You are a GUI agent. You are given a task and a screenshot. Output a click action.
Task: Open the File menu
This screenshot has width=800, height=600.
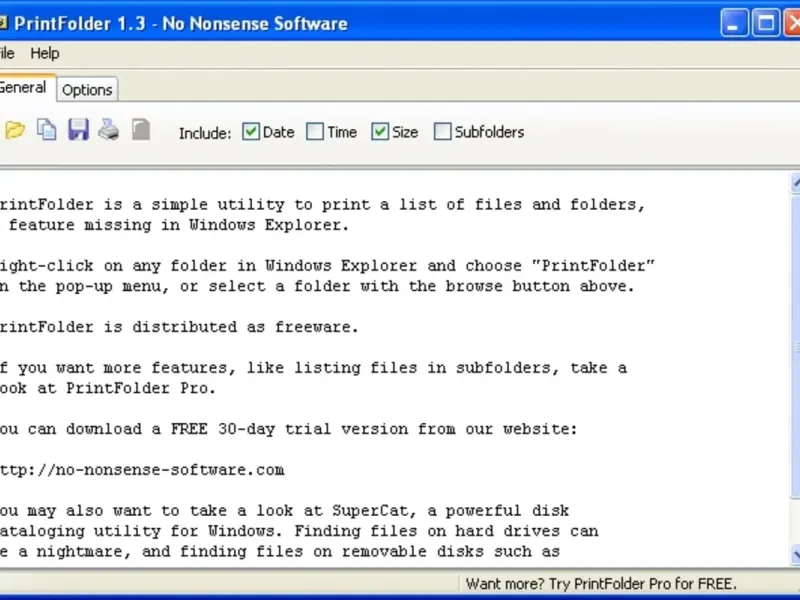tap(7, 53)
